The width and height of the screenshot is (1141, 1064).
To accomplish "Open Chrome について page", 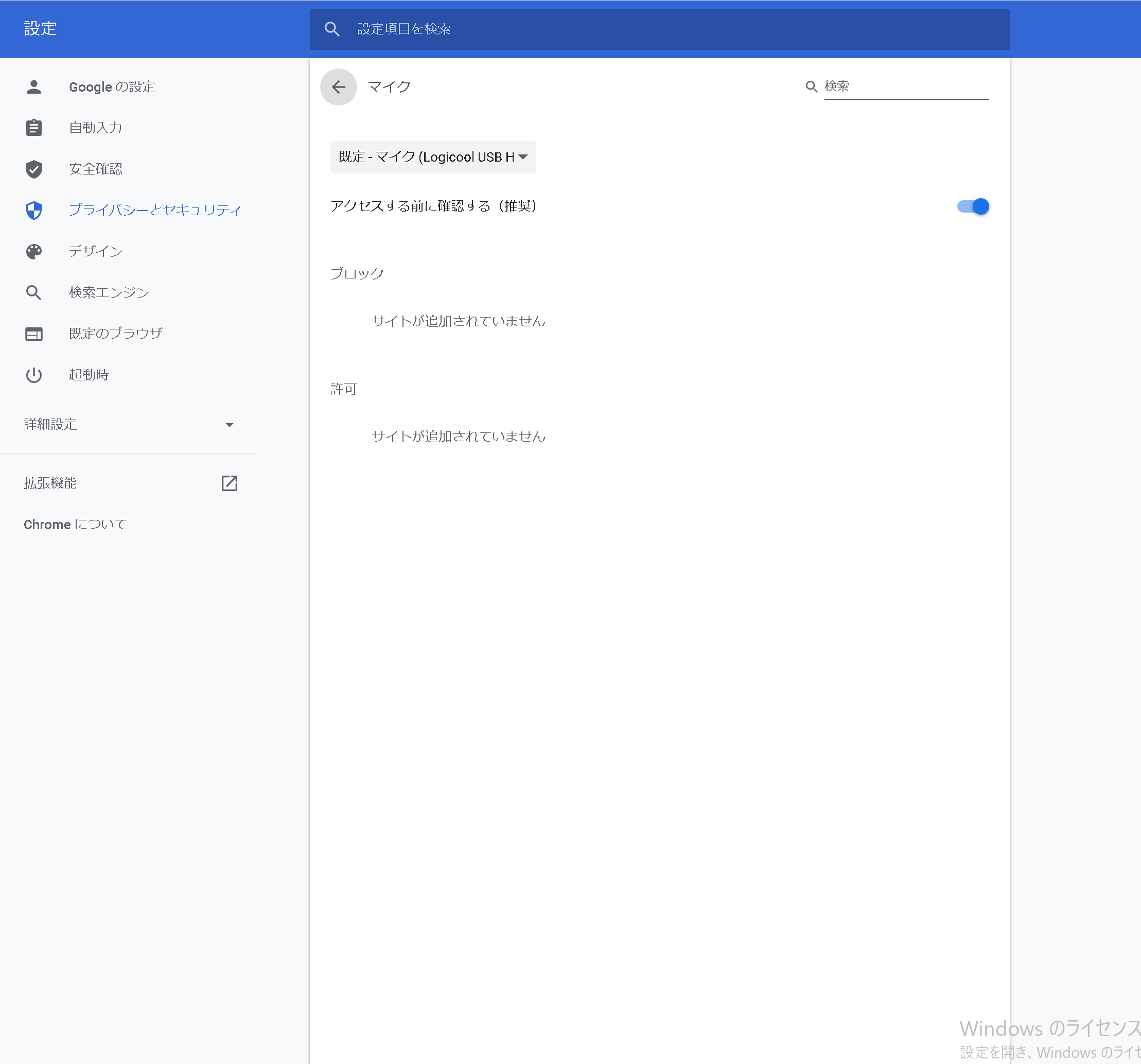I will [75, 524].
